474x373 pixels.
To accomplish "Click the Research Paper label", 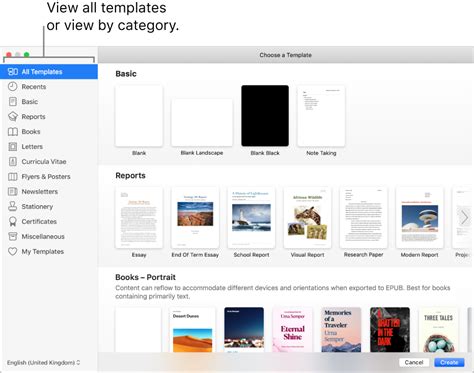I will coord(364,255).
